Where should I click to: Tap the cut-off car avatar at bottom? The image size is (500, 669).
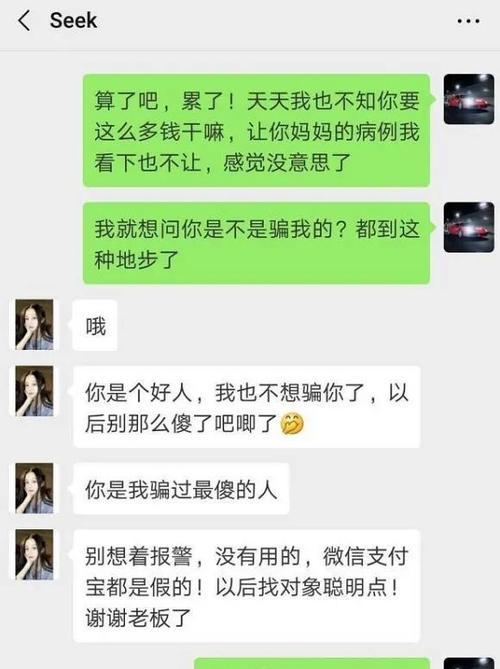click(x=469, y=664)
